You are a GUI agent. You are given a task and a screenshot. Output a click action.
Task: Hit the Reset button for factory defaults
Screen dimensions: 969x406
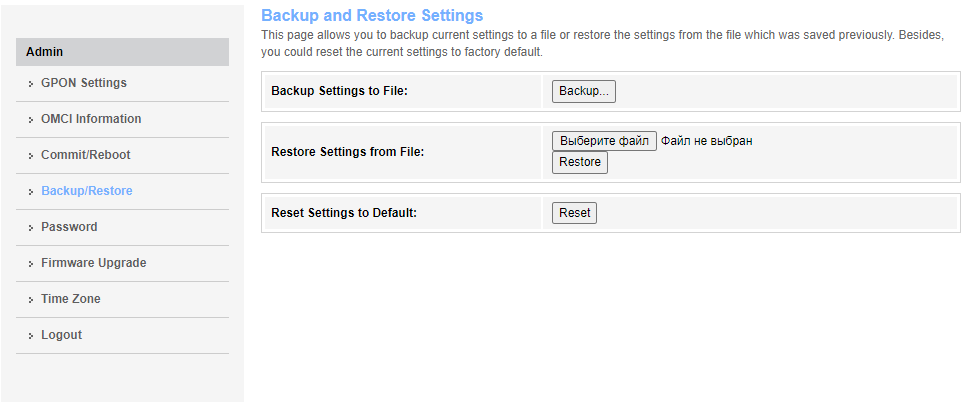[574, 213]
